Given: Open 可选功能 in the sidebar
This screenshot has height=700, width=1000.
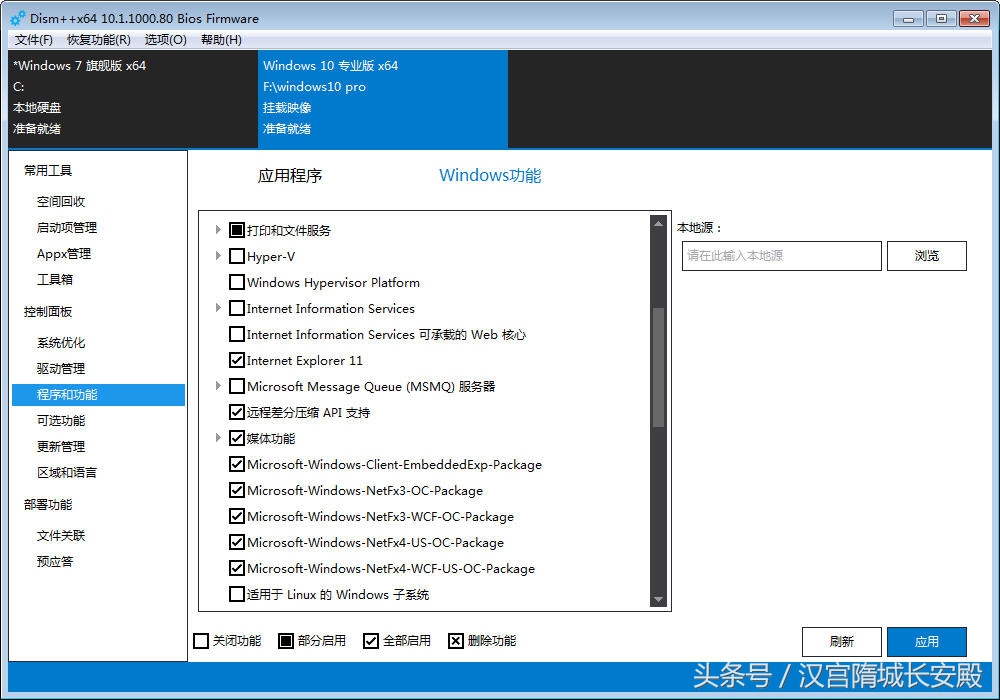Looking at the screenshot, I should coord(61,421).
